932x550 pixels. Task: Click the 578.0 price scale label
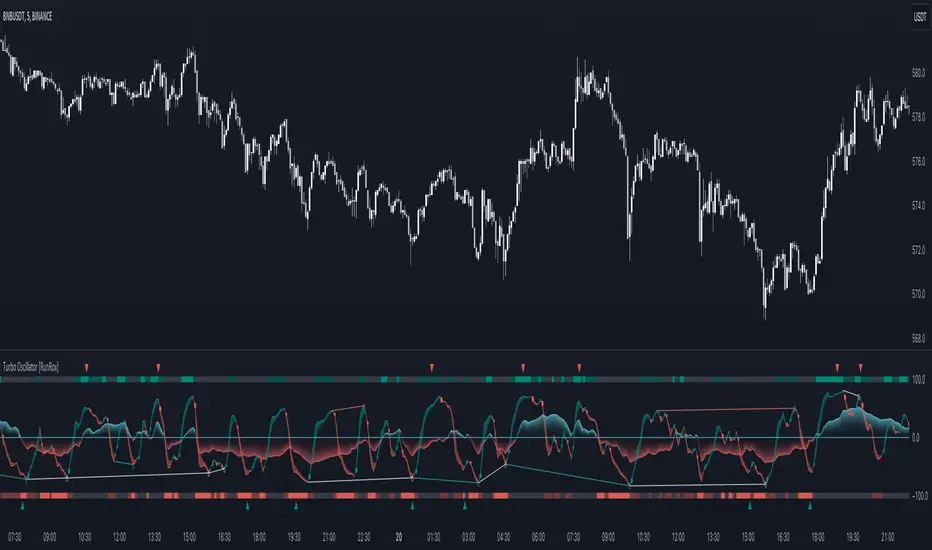pos(918,117)
